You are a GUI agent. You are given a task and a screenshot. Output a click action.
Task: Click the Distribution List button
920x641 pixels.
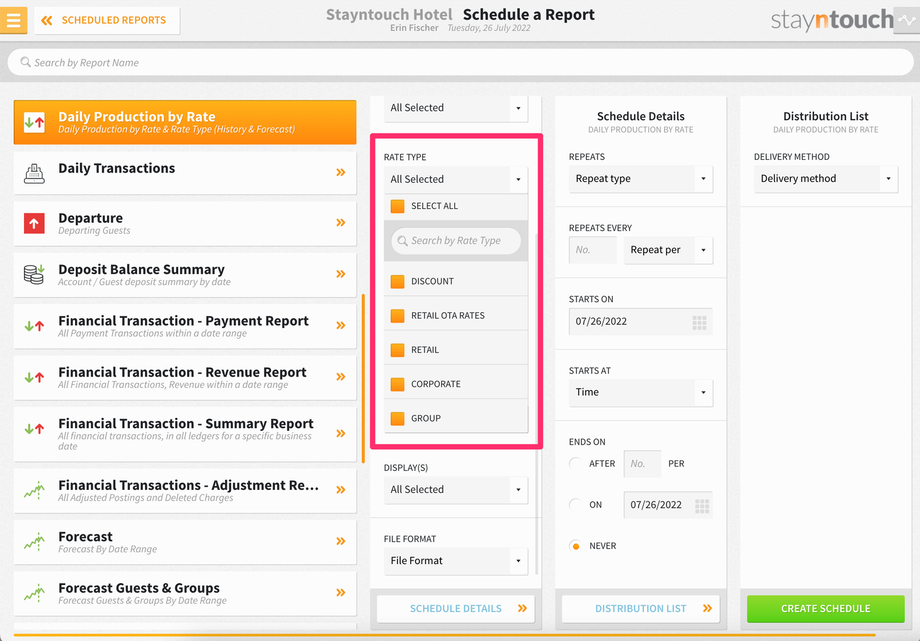(x=641, y=609)
